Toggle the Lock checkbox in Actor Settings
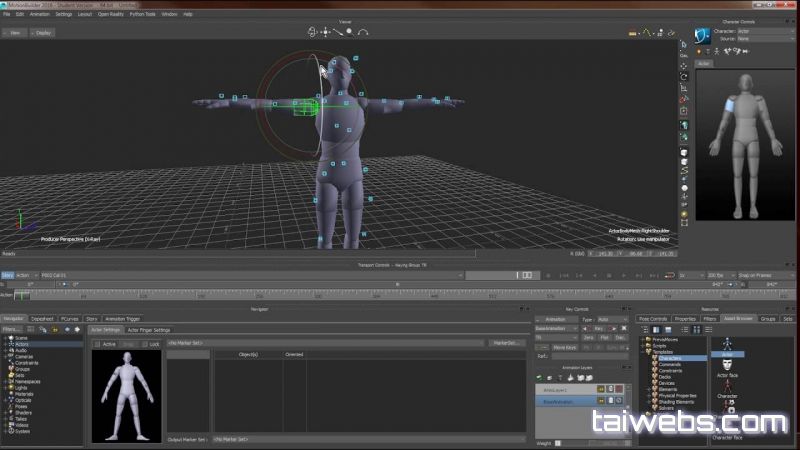800x450 pixels. pos(144,343)
